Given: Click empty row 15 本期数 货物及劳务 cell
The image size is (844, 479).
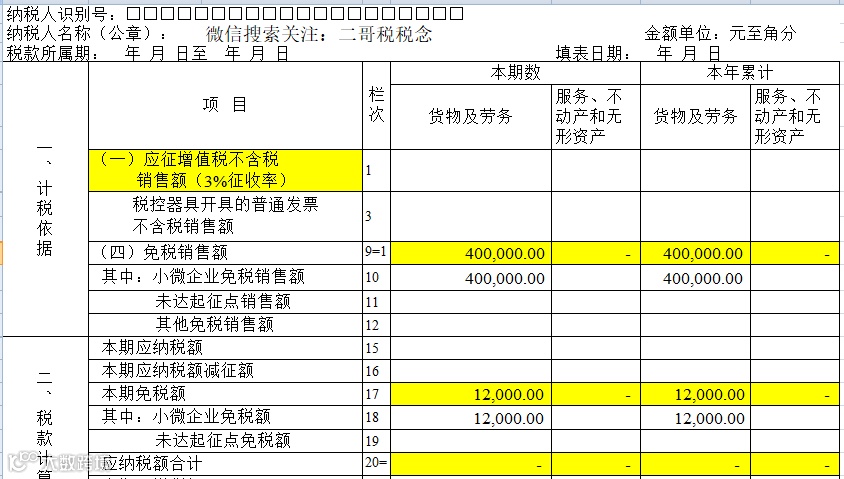Looking at the screenshot, I should click(471, 348).
